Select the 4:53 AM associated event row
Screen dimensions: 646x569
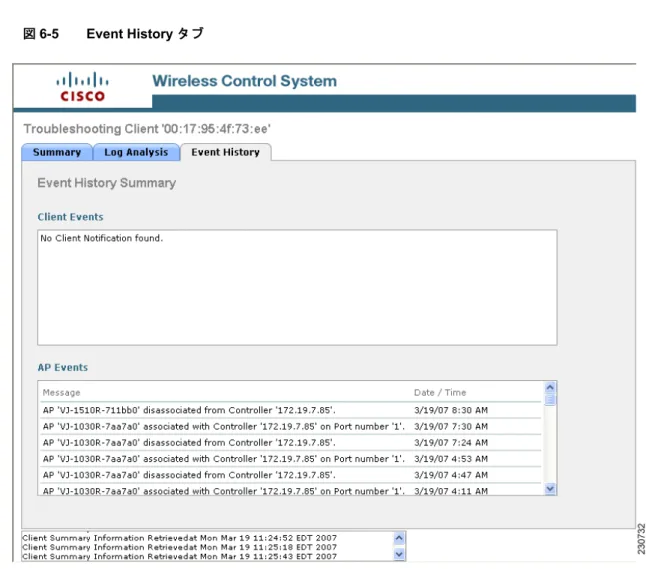coord(291,459)
